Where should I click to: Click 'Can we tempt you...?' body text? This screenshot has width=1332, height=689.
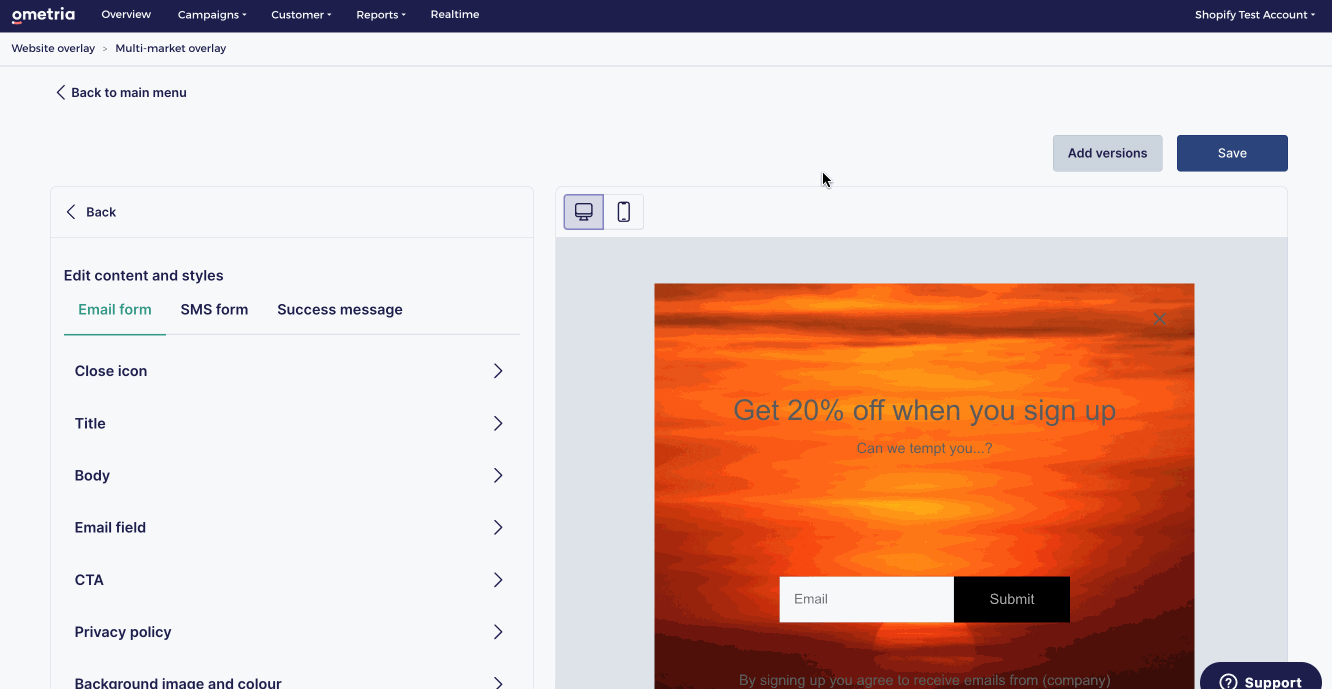[924, 448]
